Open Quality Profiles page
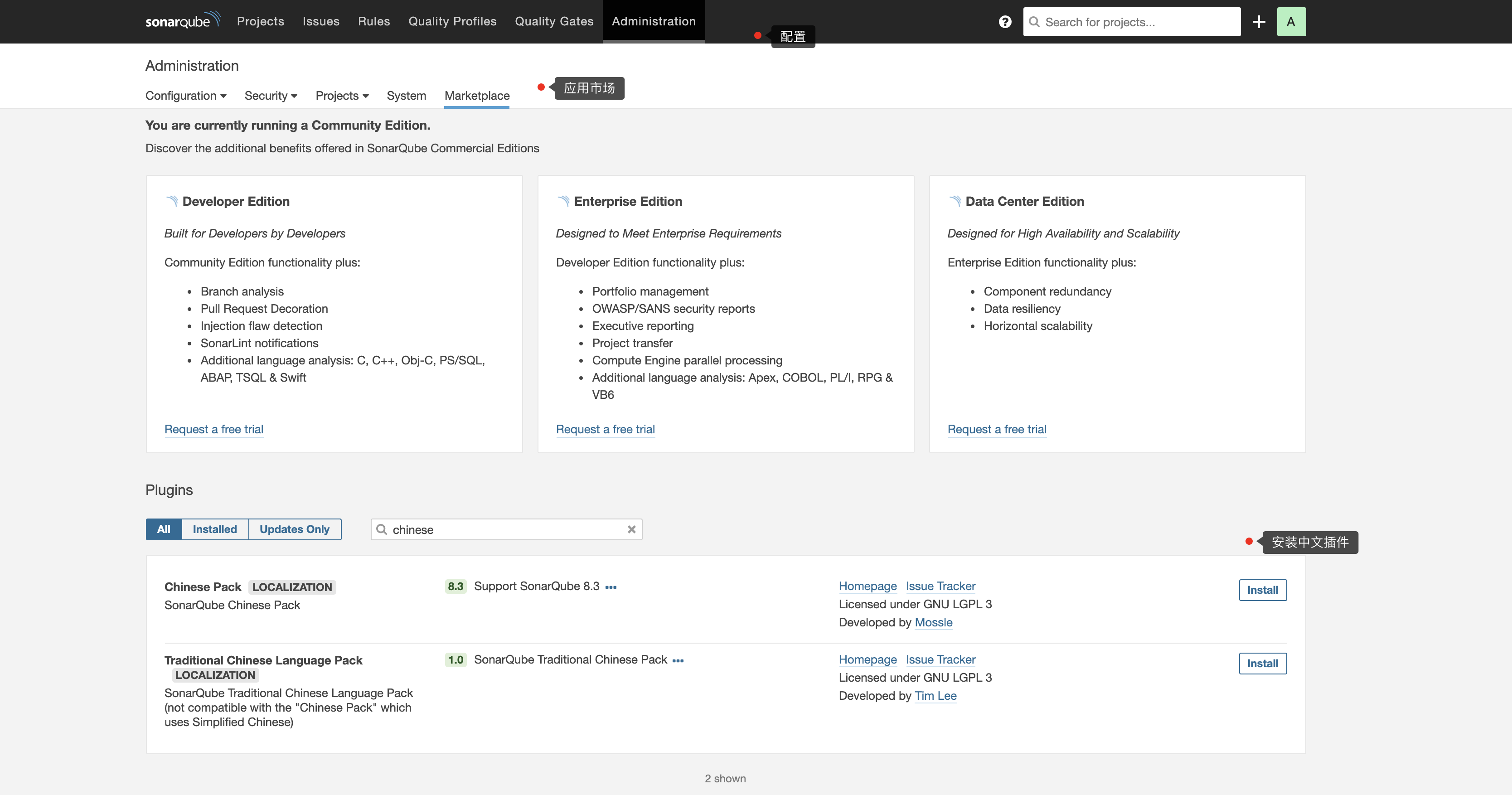 point(452,21)
